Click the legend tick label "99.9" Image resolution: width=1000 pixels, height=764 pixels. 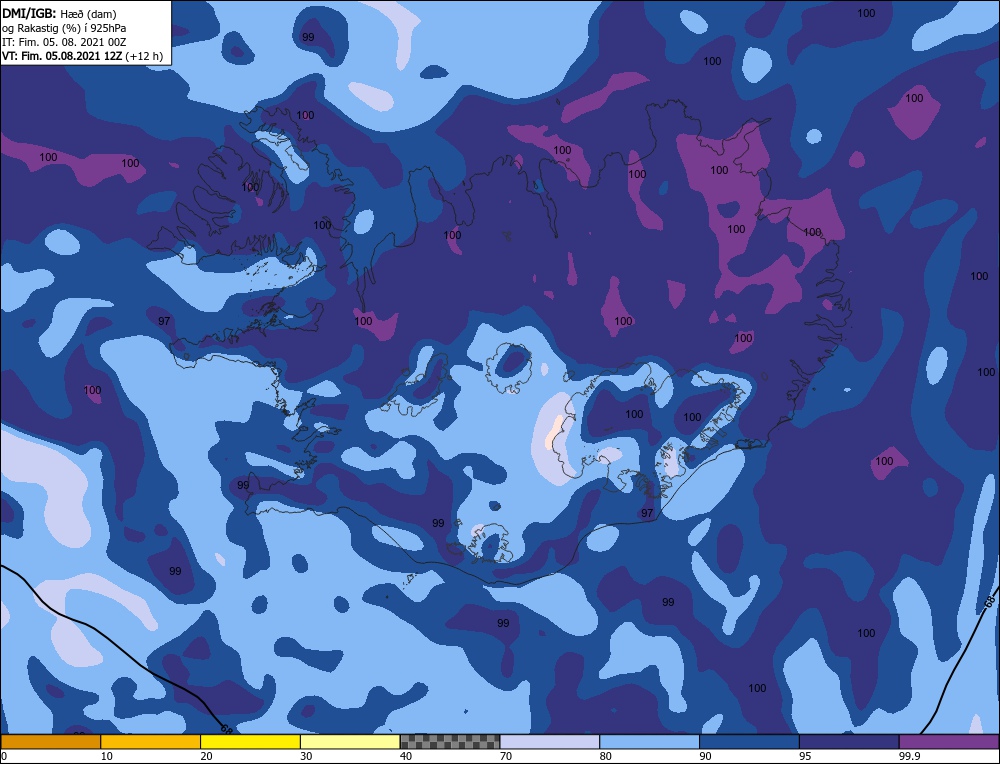[x=909, y=756]
